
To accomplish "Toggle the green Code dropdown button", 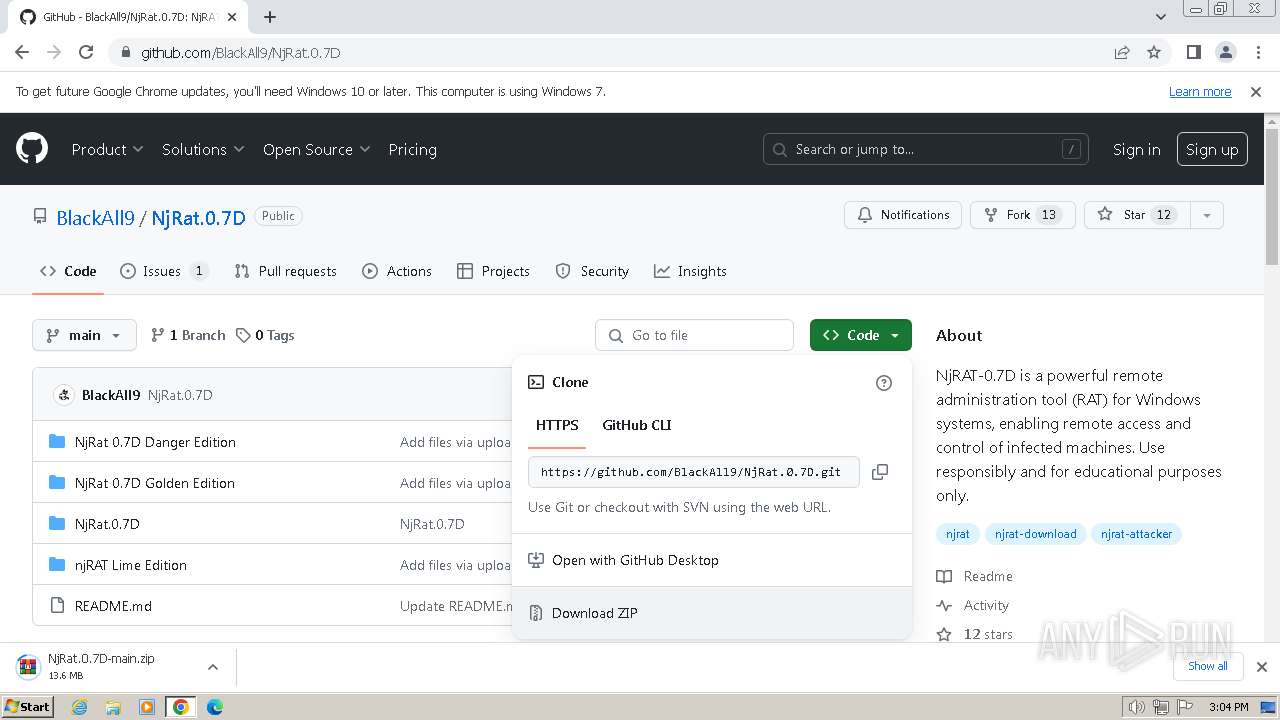I will (x=861, y=335).
